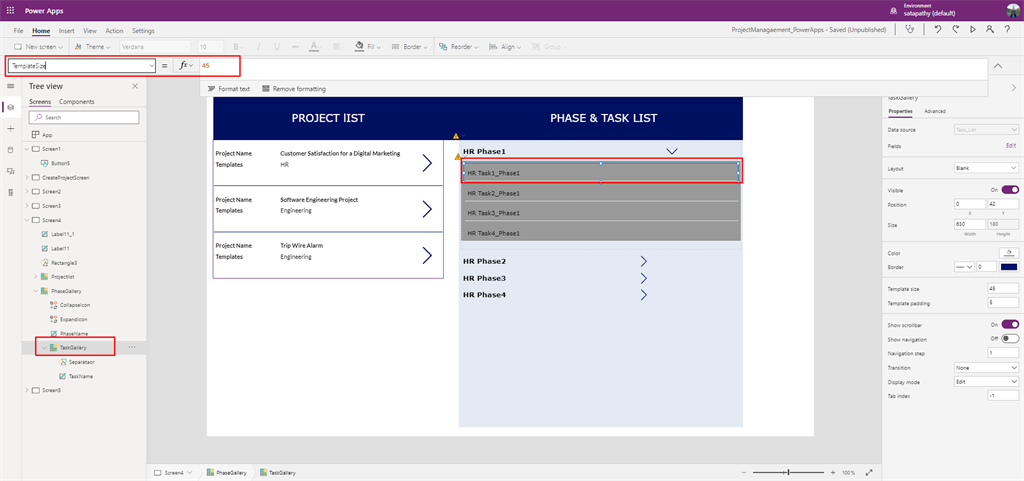Expand CreateProjectScreen tree node

(x=27, y=178)
